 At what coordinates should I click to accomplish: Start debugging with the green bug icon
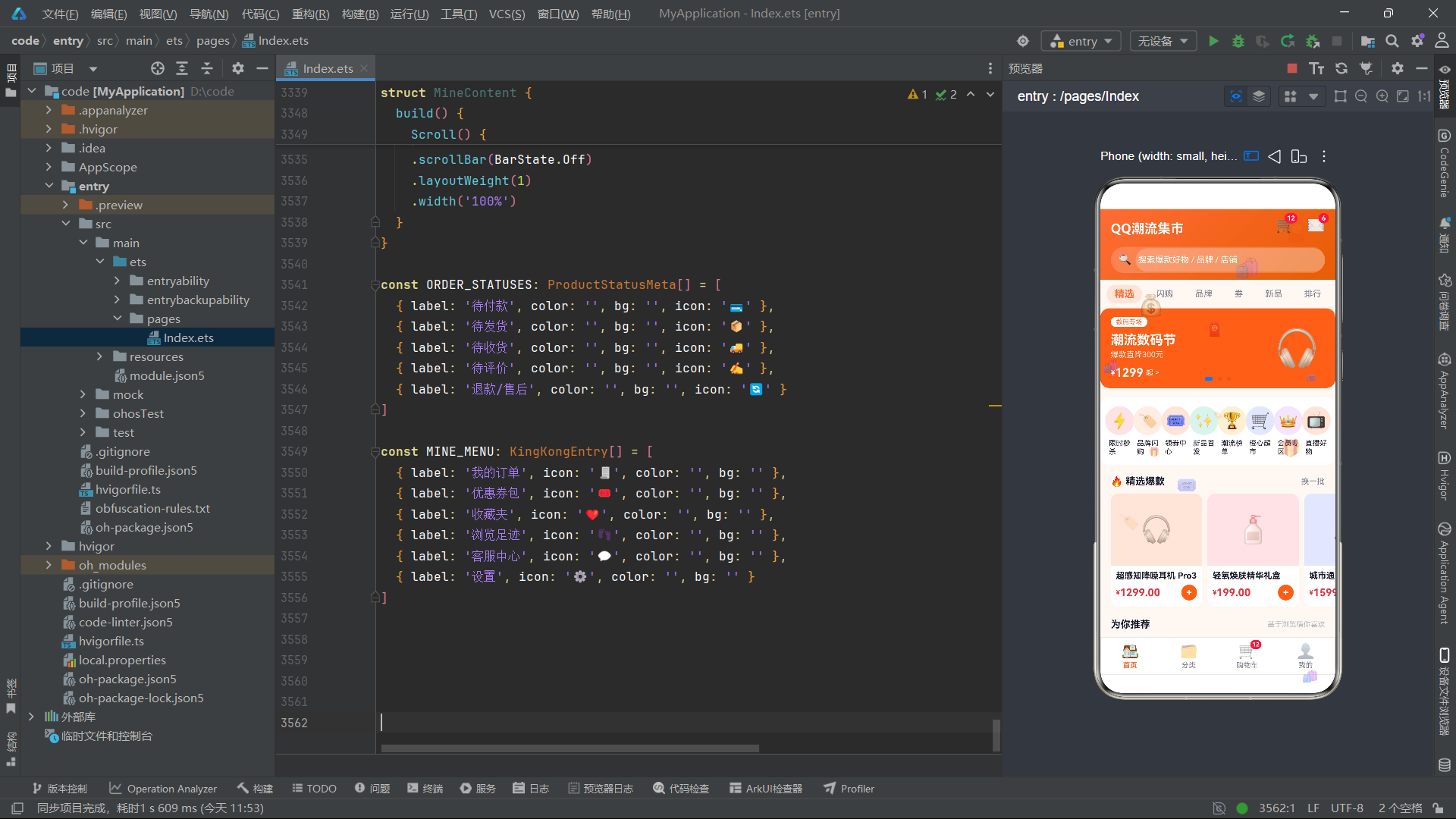point(1238,41)
